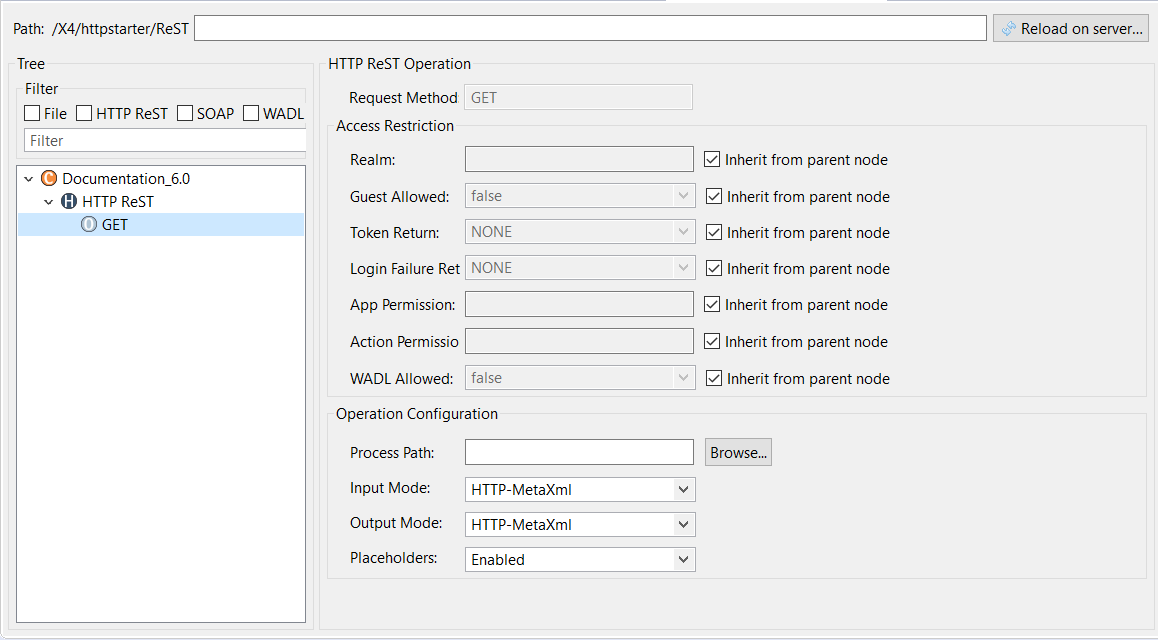This screenshot has height=640, width=1158.
Task: Collapse the HTTP ReST tree node
Action: click(49, 202)
